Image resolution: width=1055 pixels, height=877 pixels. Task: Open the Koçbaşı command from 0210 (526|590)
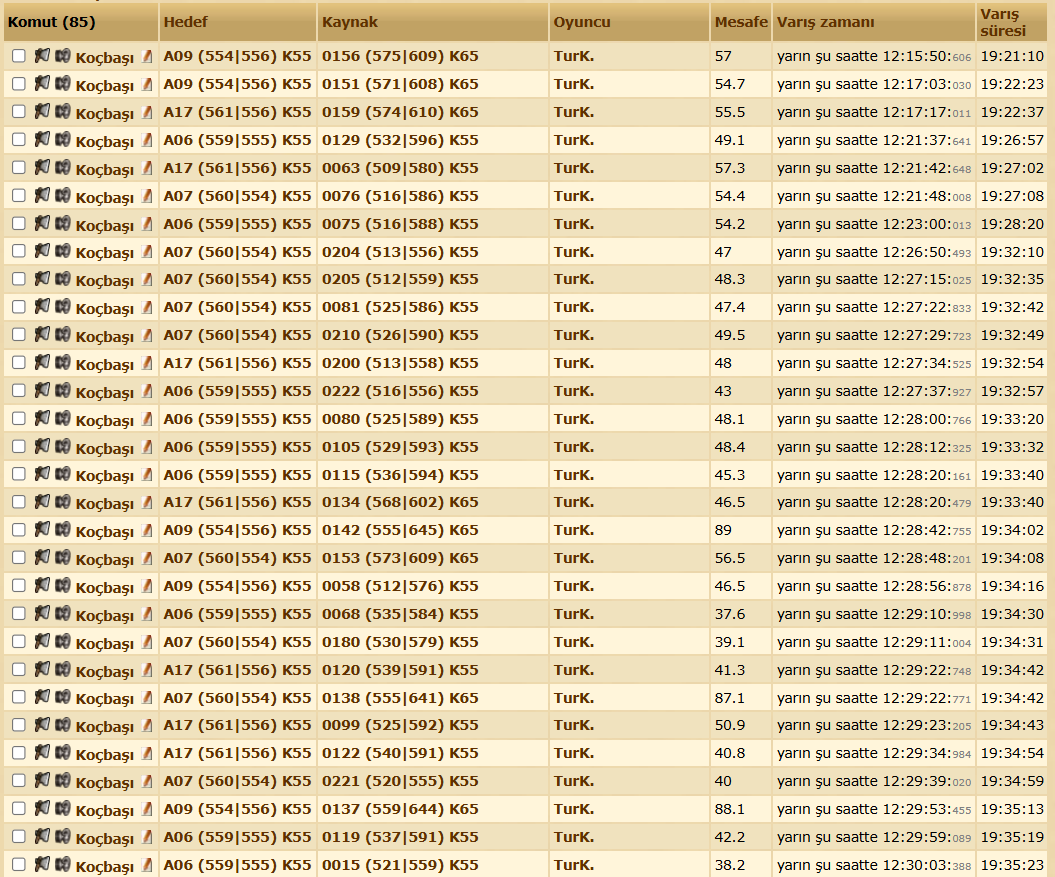[x=105, y=336]
